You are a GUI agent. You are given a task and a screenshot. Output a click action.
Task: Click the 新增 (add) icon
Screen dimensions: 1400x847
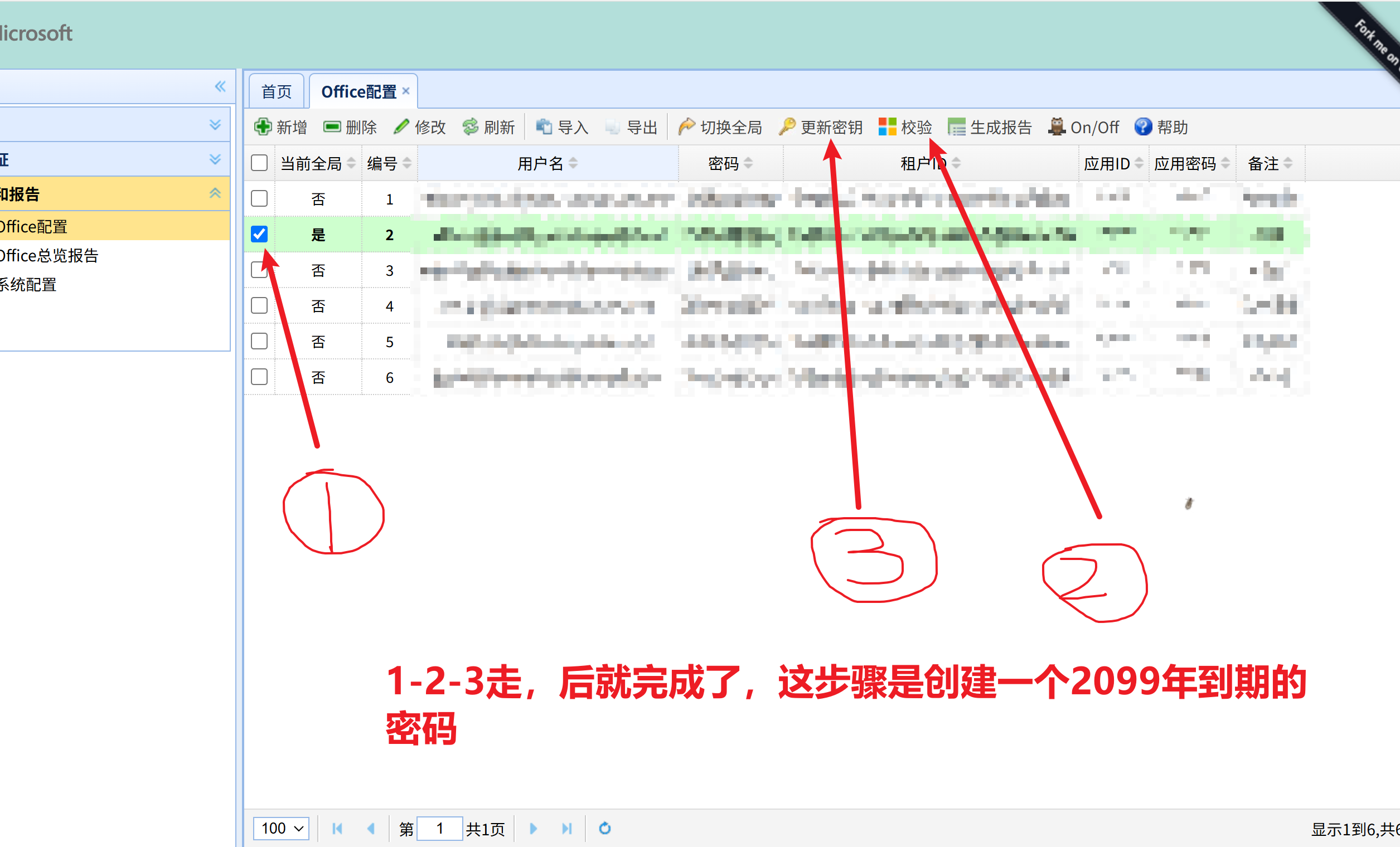pos(263,126)
